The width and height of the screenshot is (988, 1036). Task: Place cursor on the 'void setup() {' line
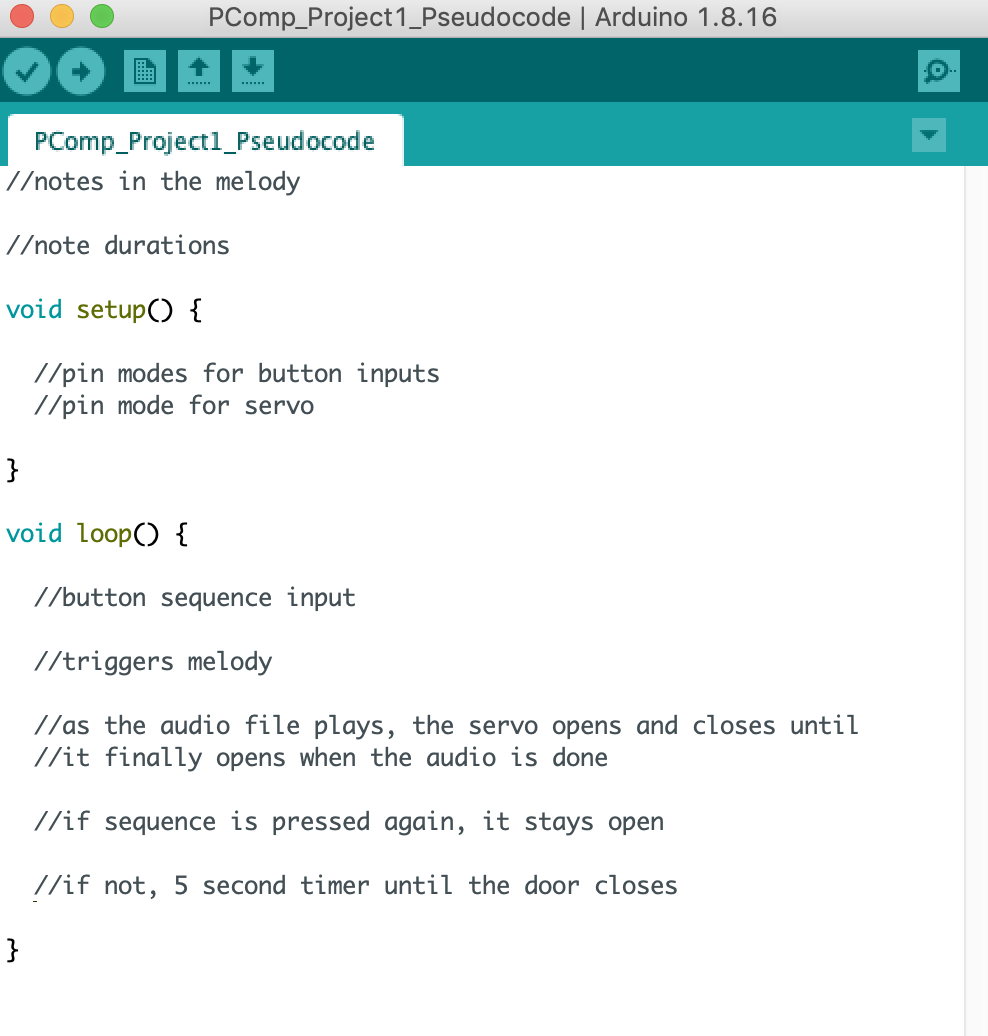(x=104, y=310)
